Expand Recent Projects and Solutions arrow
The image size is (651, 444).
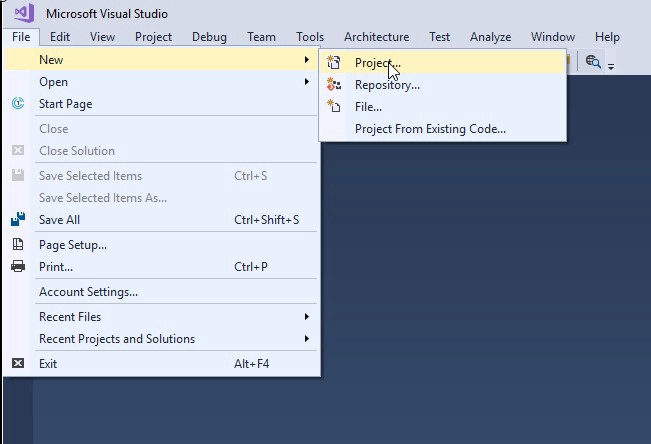click(x=306, y=339)
